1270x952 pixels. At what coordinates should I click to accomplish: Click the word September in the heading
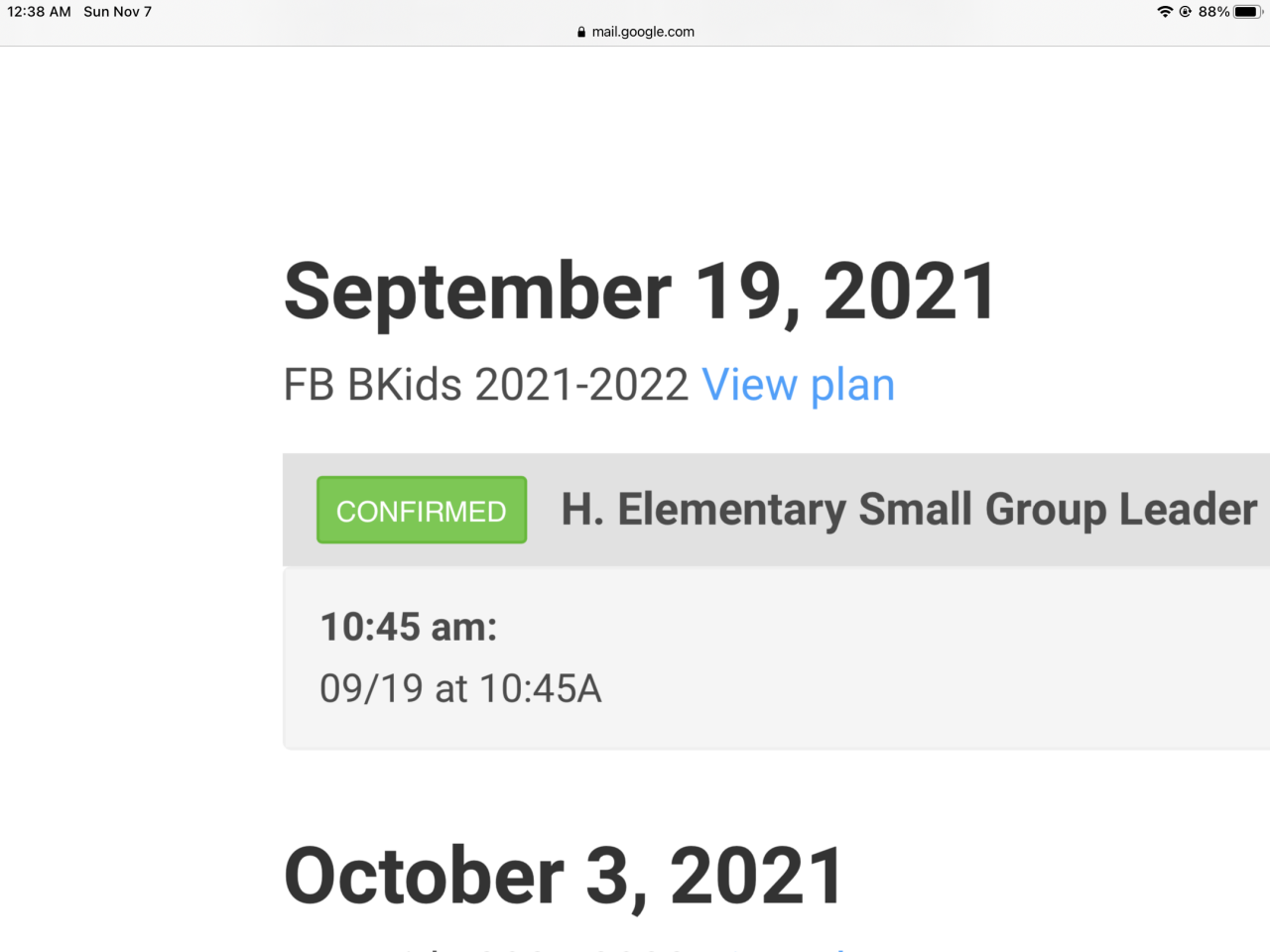(x=478, y=292)
